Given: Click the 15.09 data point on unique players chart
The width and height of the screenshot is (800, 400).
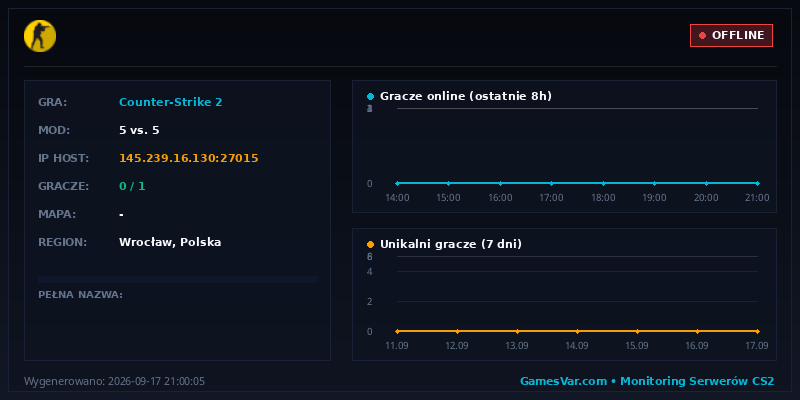Looking at the screenshot, I should pyautogui.click(x=637, y=331).
